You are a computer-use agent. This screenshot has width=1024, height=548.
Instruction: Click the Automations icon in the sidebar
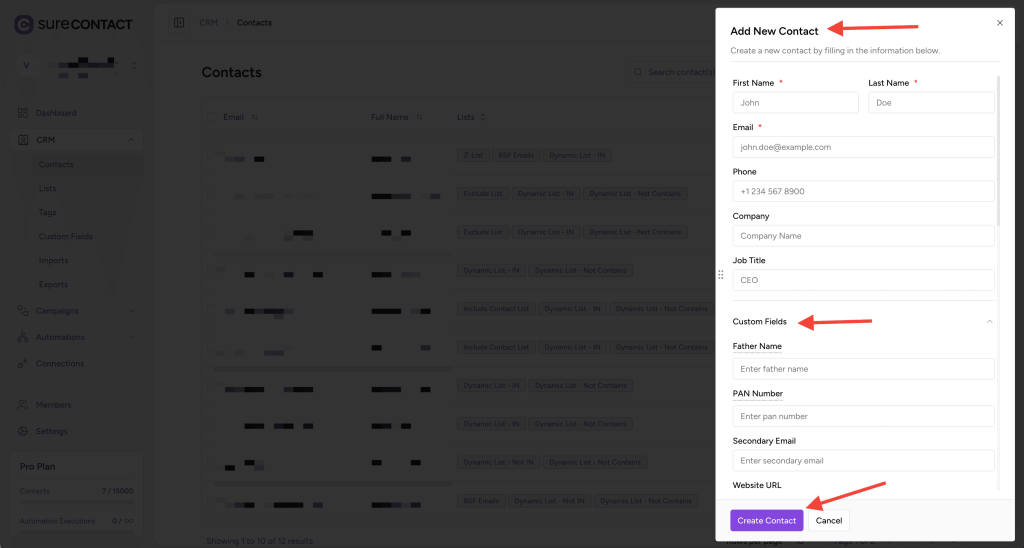point(23,337)
